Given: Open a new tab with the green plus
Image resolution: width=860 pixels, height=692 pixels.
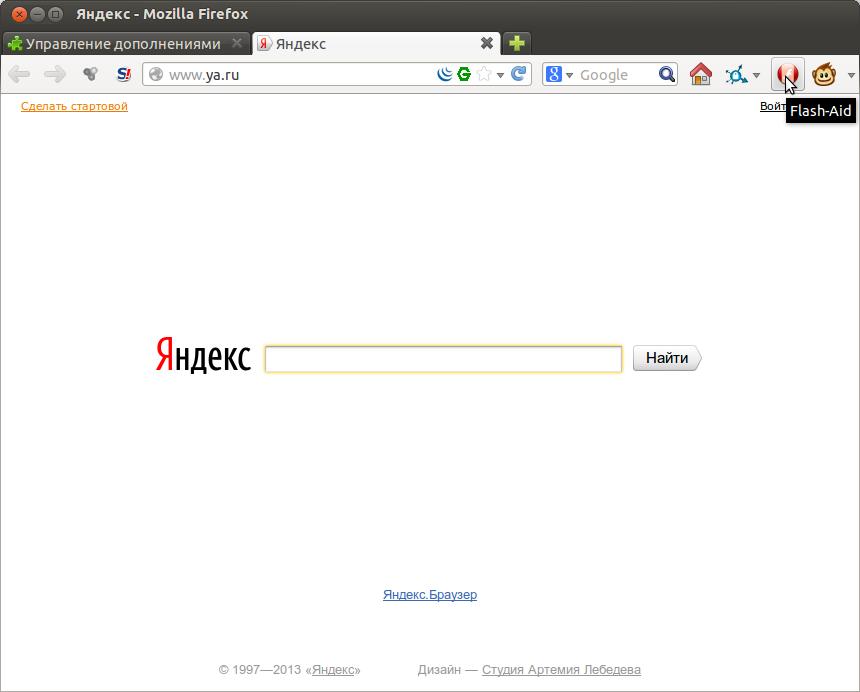Looking at the screenshot, I should click(517, 43).
